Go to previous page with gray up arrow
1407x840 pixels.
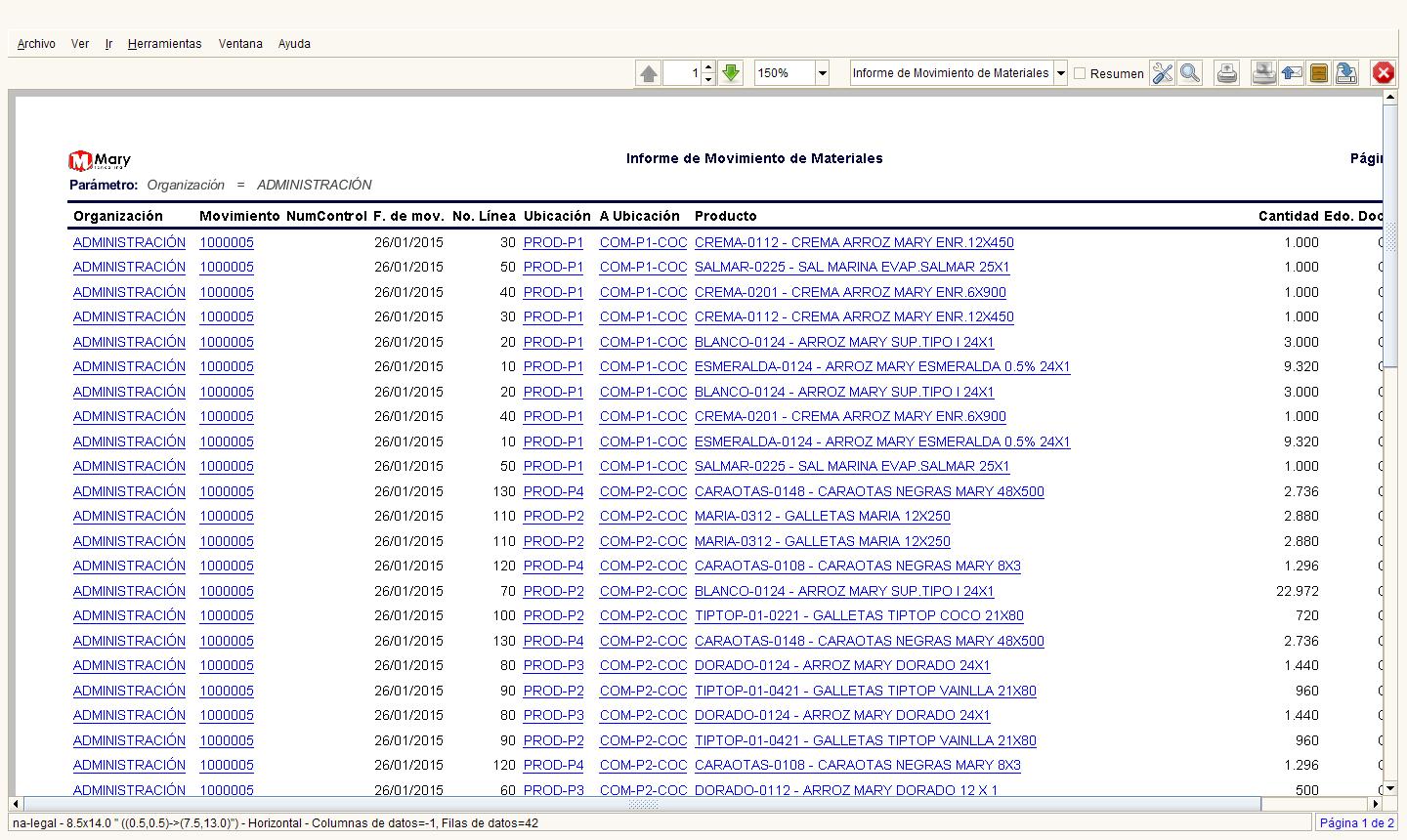(648, 73)
